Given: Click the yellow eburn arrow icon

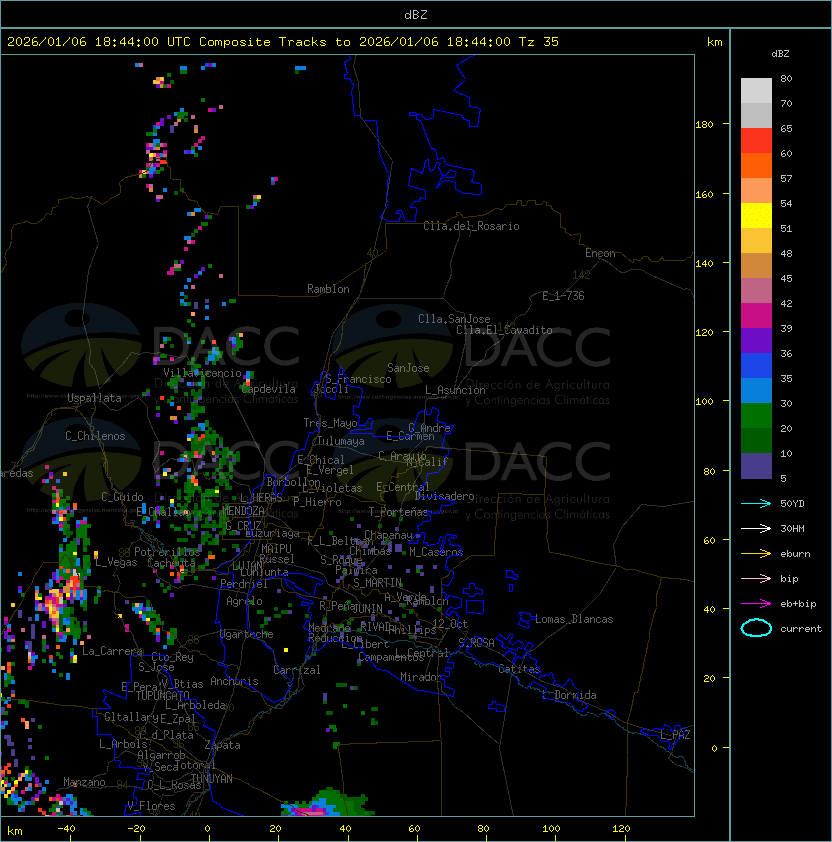Looking at the screenshot, I should (756, 554).
